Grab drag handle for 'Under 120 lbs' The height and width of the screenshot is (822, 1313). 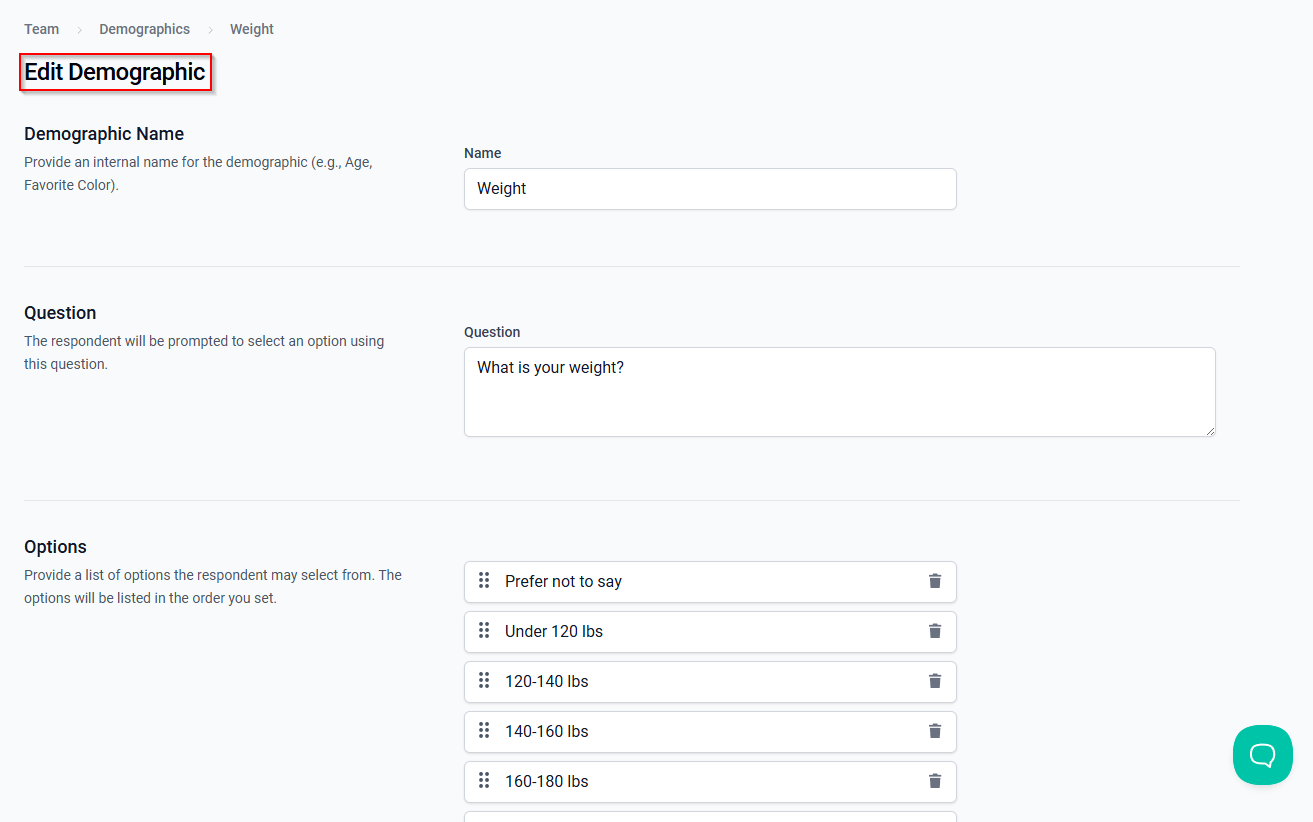(x=484, y=630)
